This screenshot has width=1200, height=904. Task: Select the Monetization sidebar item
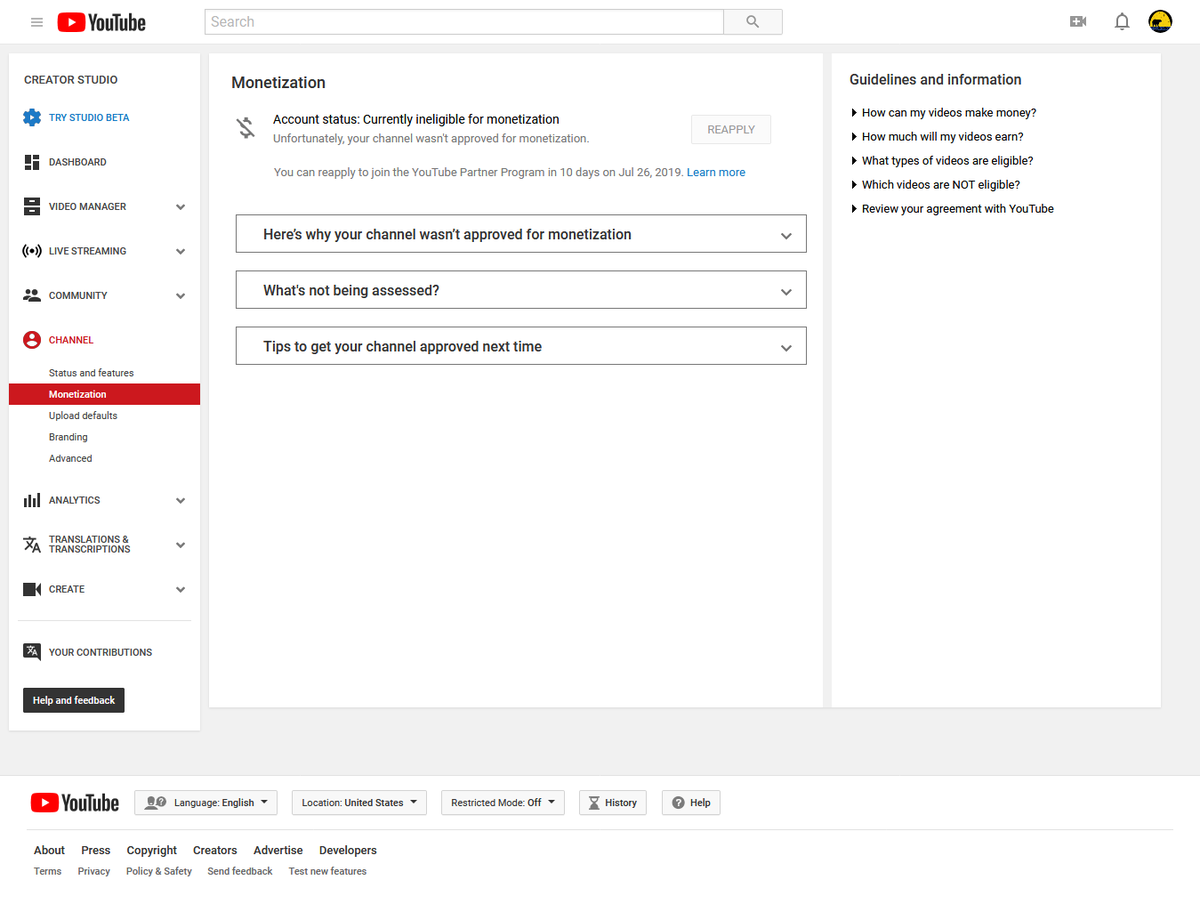(x=104, y=394)
